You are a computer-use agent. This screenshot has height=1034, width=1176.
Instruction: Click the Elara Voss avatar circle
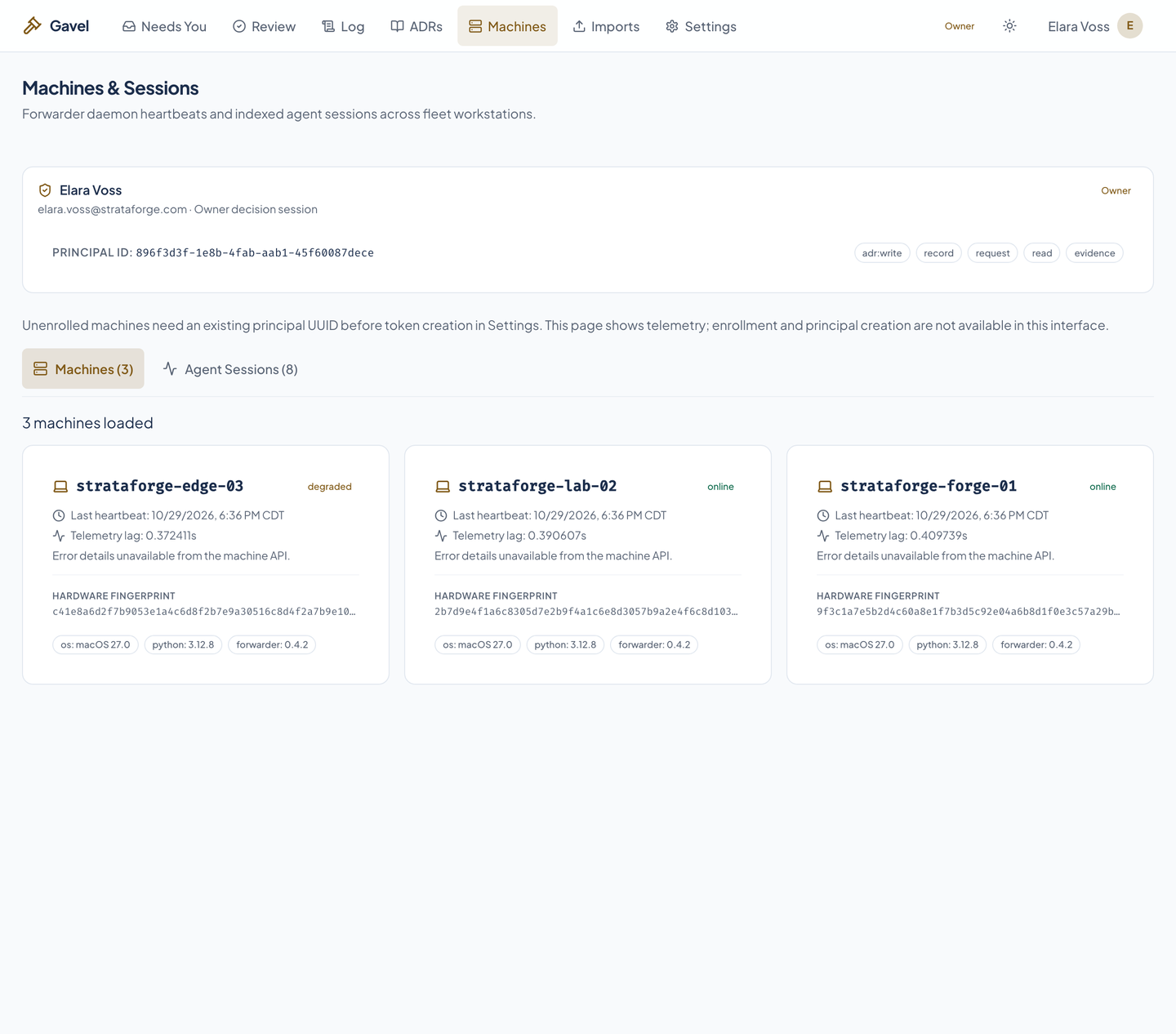pos(1129,26)
